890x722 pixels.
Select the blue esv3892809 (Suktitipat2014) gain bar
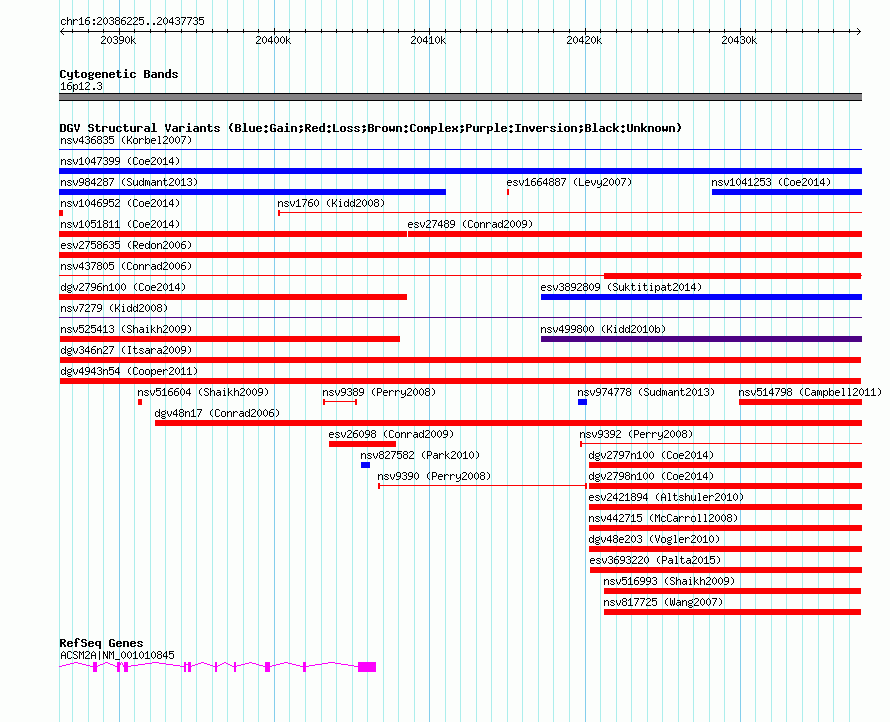point(701,297)
